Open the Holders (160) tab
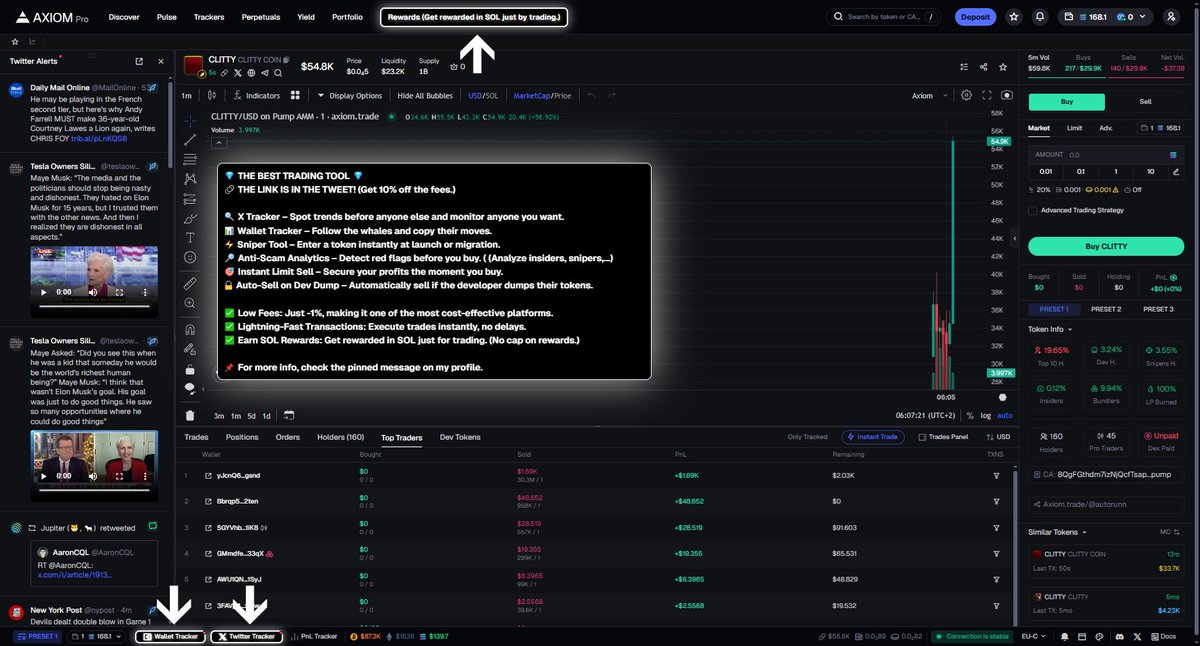1200x646 pixels. click(x=340, y=437)
